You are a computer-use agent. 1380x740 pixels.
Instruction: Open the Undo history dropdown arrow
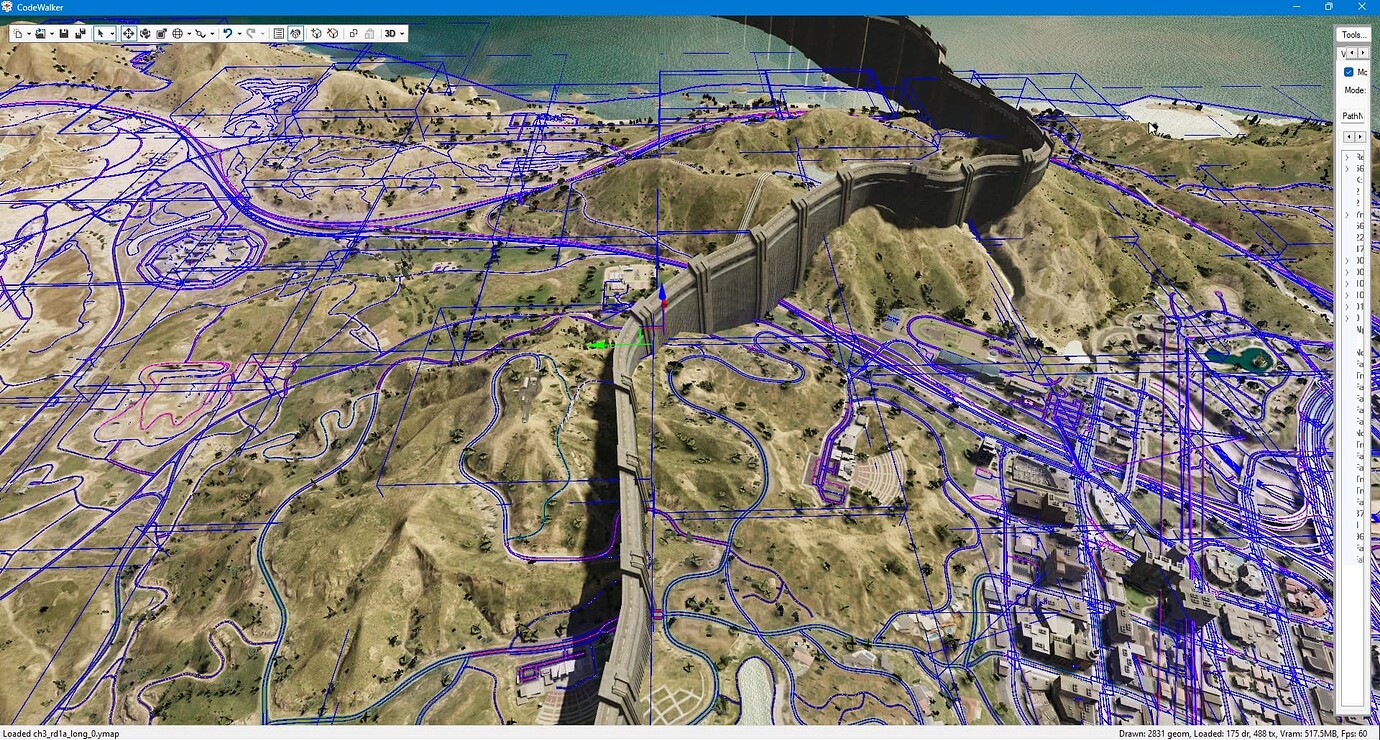pyautogui.click(x=241, y=33)
